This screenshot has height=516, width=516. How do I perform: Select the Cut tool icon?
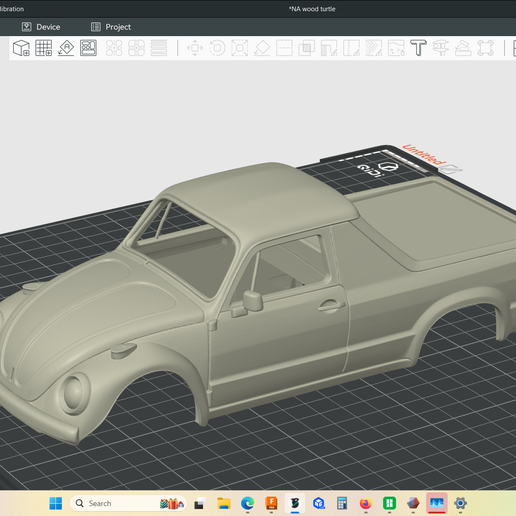tap(284, 48)
